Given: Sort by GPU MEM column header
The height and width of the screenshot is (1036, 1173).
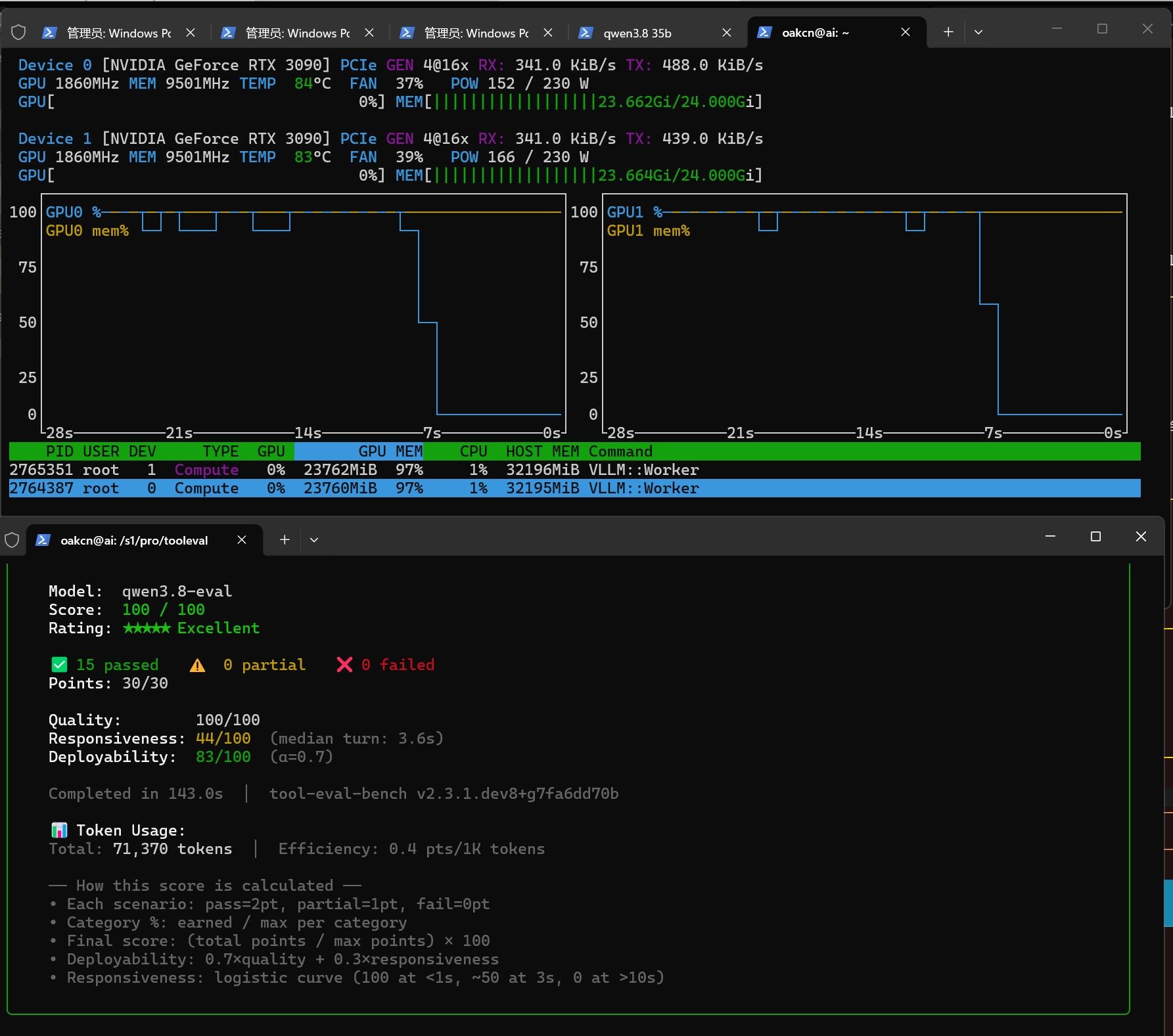Looking at the screenshot, I should point(390,451).
